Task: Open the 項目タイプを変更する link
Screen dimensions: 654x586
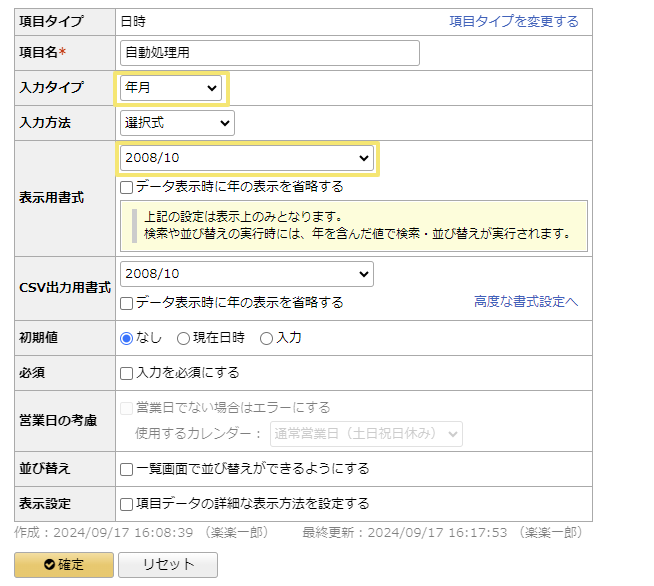Action: coord(513,21)
